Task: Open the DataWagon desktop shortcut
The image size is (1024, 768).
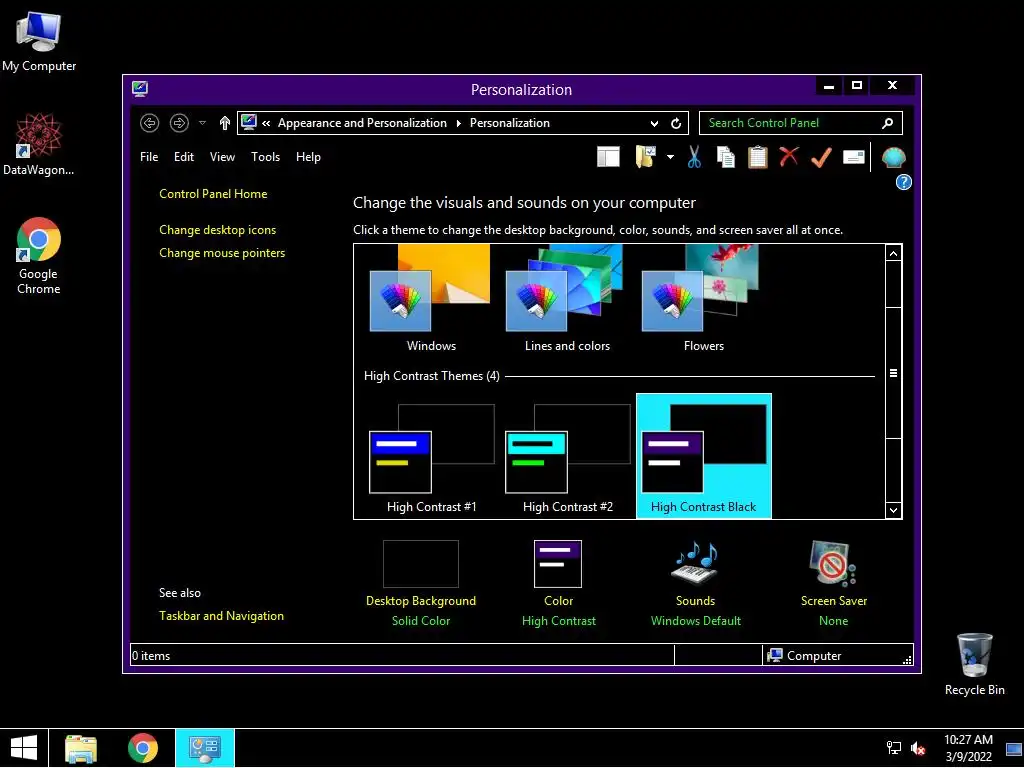Action: pos(39,144)
